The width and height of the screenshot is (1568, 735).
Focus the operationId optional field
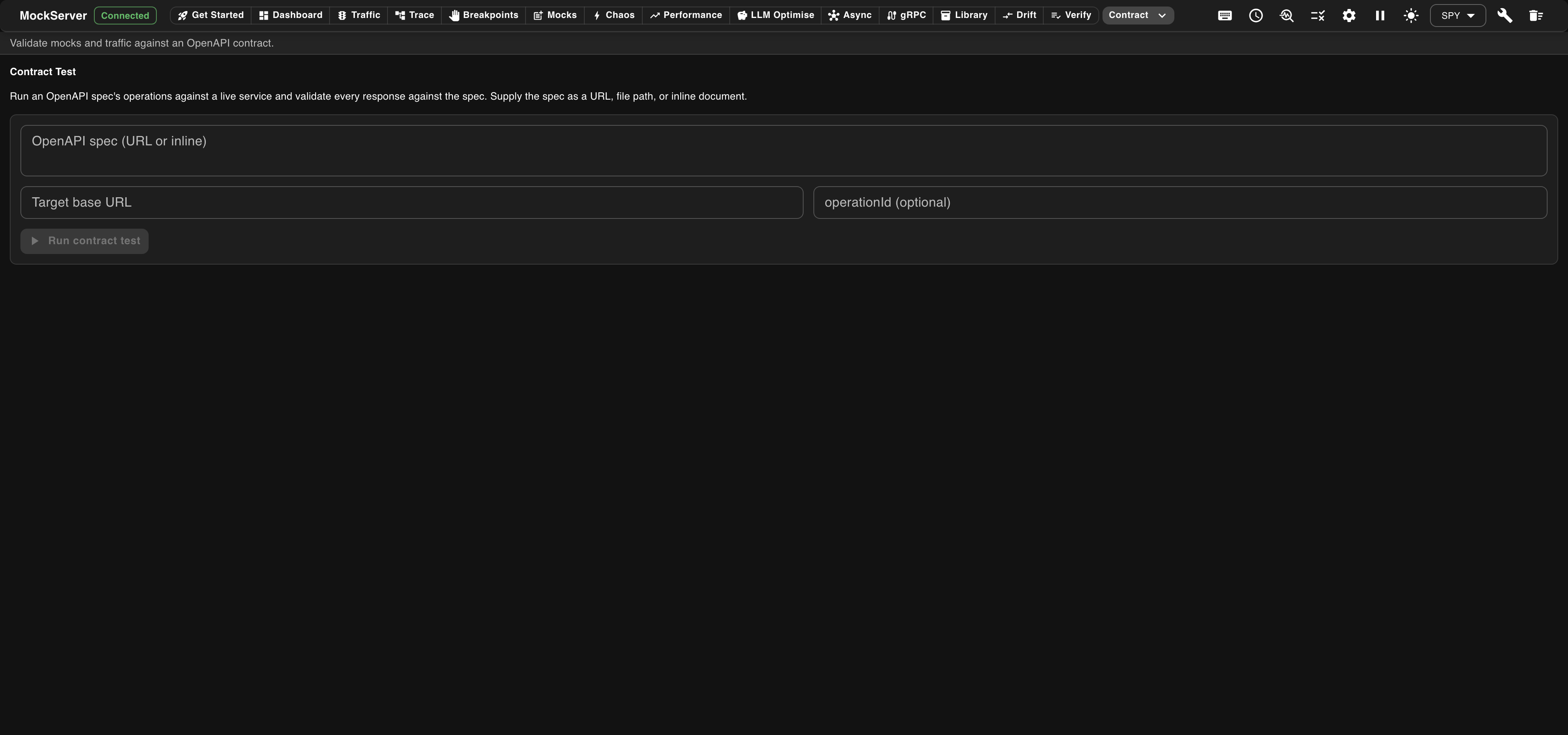pos(1180,203)
